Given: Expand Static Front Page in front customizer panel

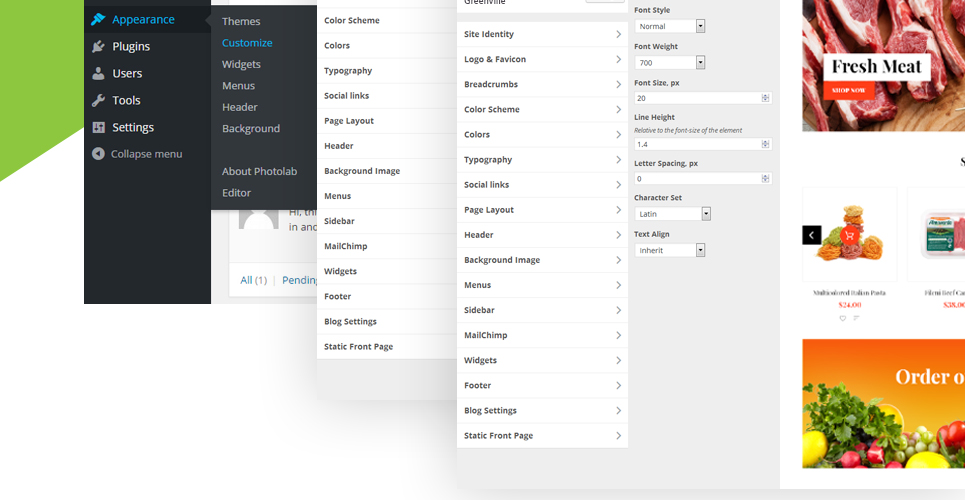Looking at the screenshot, I should coord(542,436).
